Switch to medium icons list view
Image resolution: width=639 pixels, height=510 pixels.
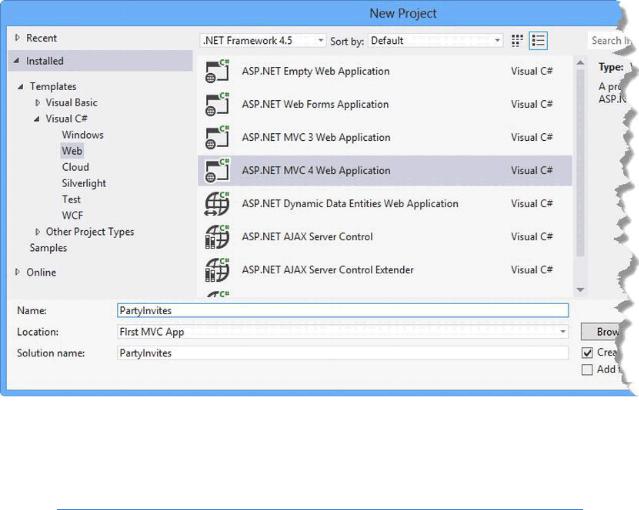538,40
